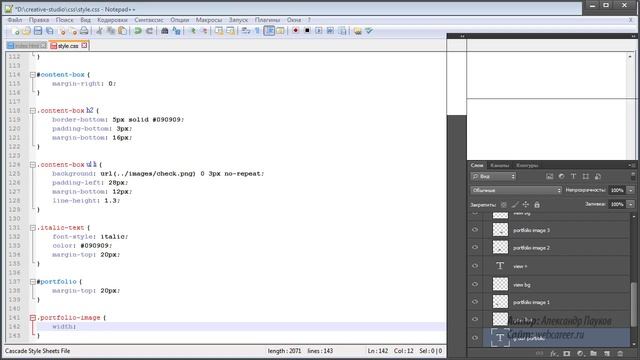640x360 pixels.
Task: Save the current file with the Save icon
Action: [x=38, y=31]
